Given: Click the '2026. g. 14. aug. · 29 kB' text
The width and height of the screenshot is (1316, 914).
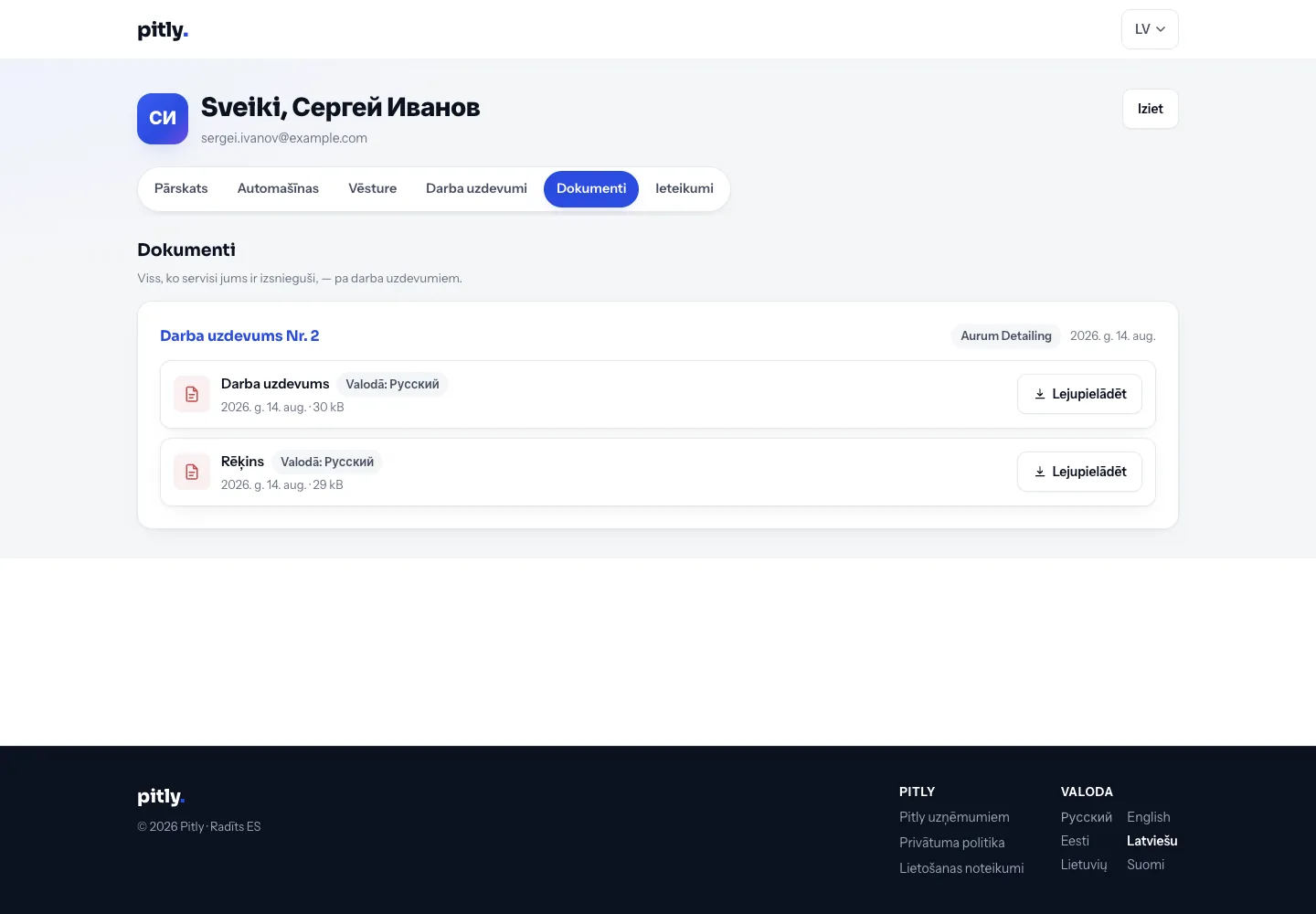Looking at the screenshot, I should 282,485.
